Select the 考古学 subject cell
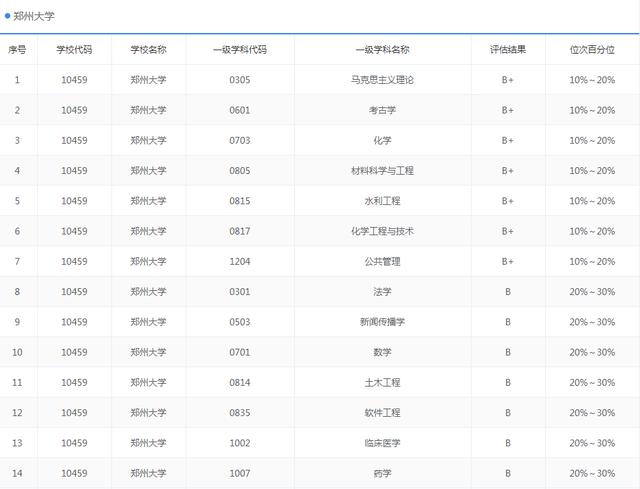 click(382, 110)
